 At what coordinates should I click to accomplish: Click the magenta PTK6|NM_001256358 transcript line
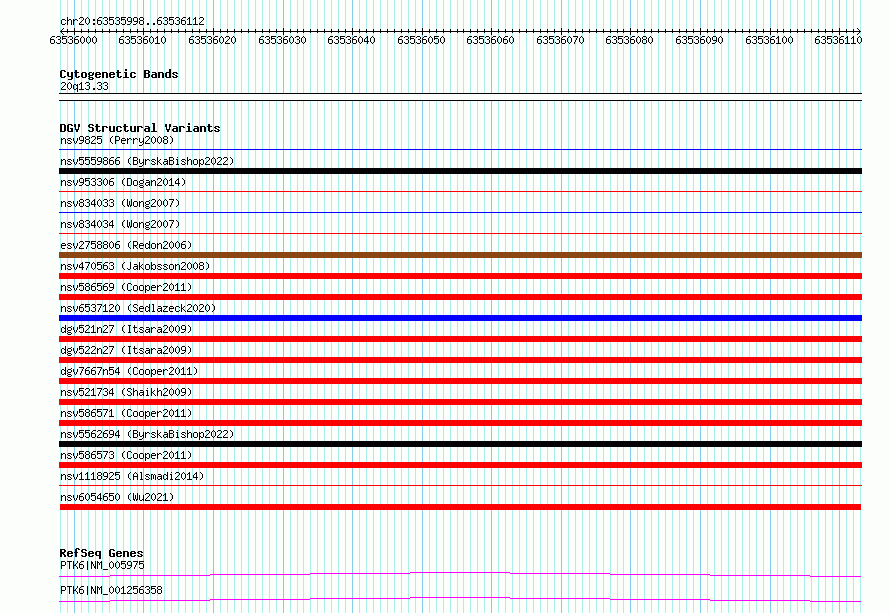point(460,599)
